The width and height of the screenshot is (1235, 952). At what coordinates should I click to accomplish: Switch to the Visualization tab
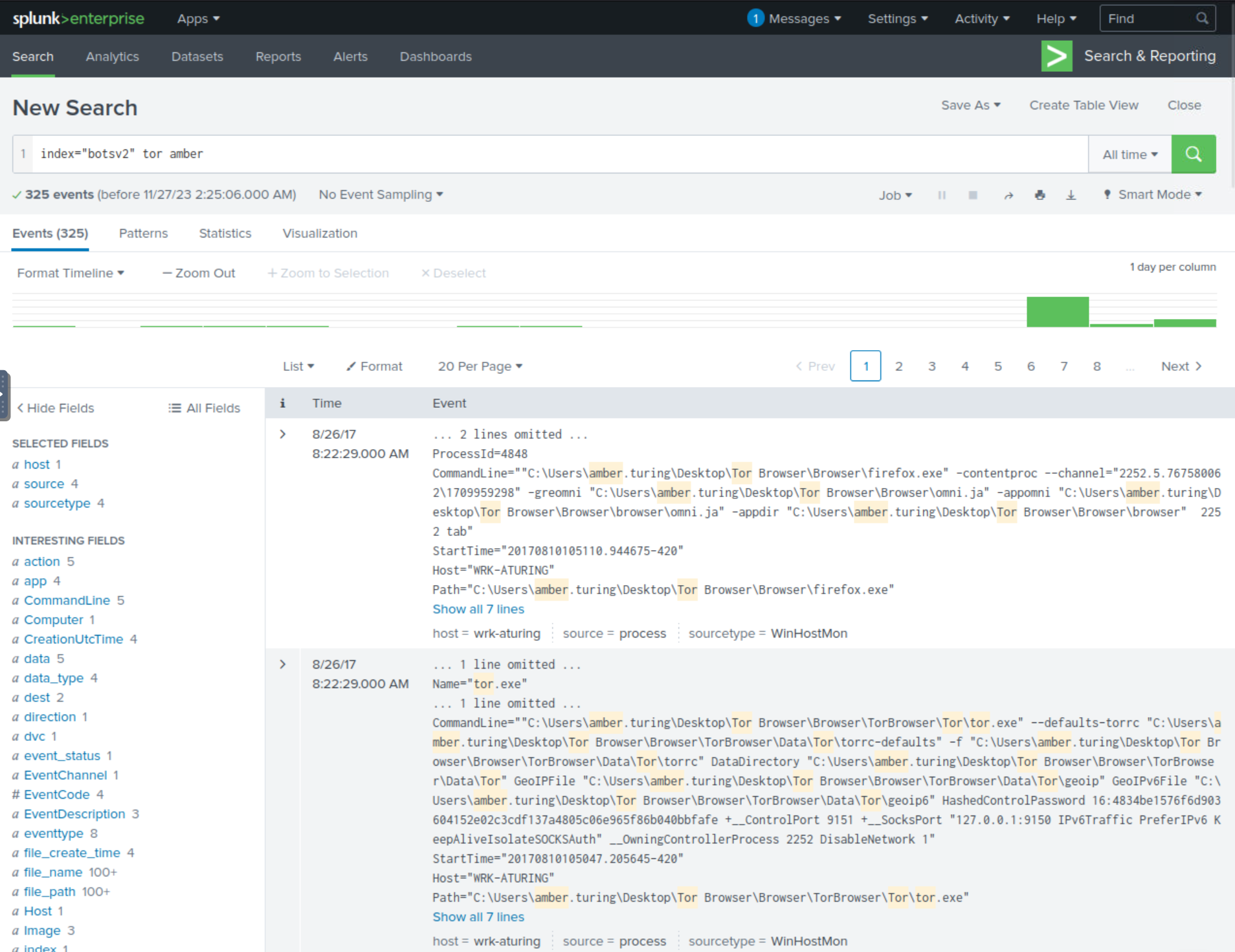(x=320, y=233)
